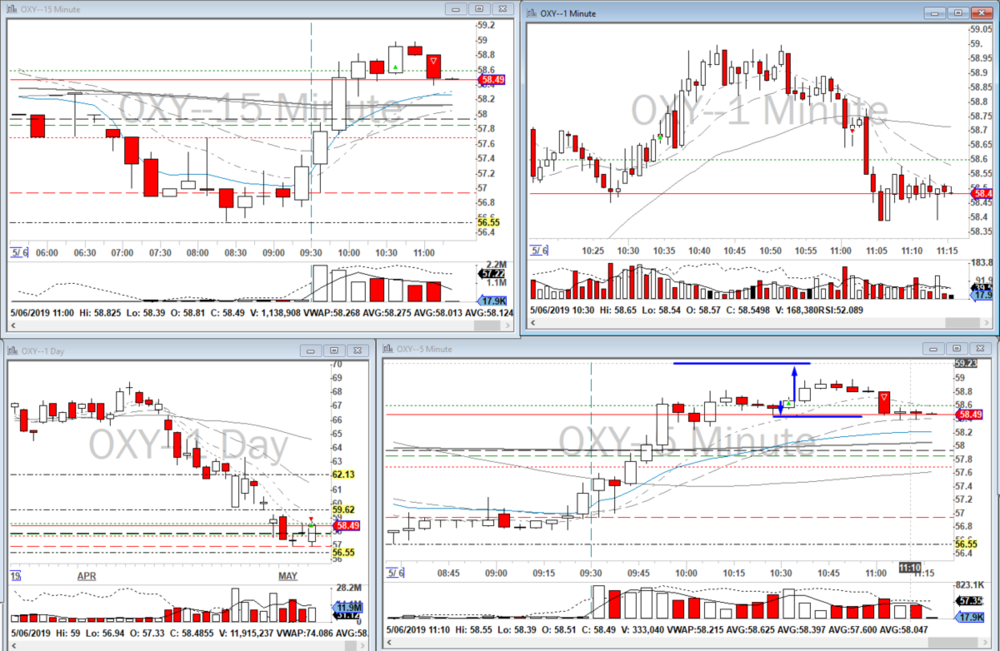Click the 59.62 price level label on Day chart
Viewport: 1000px width, 651px height.
[344, 509]
